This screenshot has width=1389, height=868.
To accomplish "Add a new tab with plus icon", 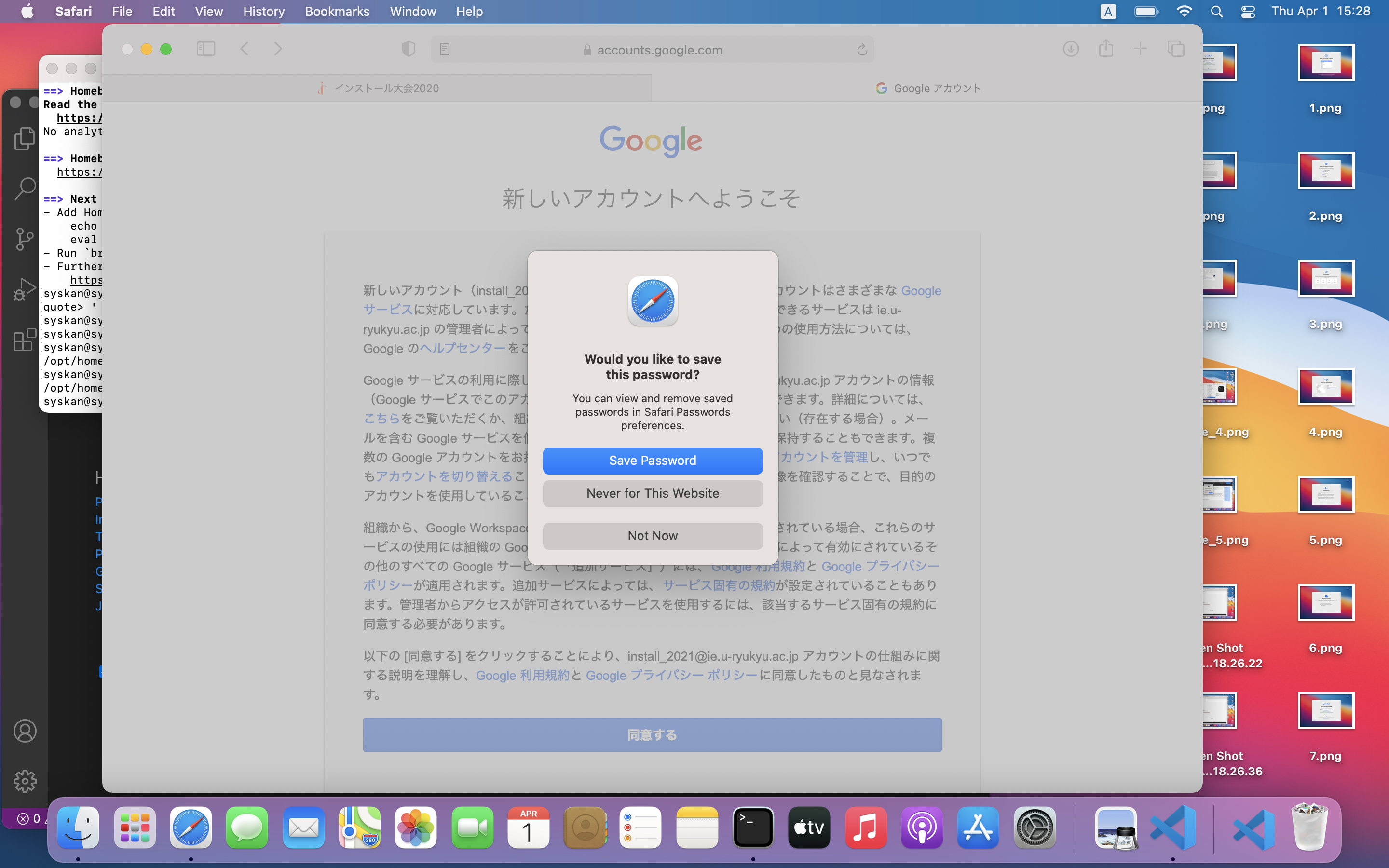I will pyautogui.click(x=1141, y=49).
